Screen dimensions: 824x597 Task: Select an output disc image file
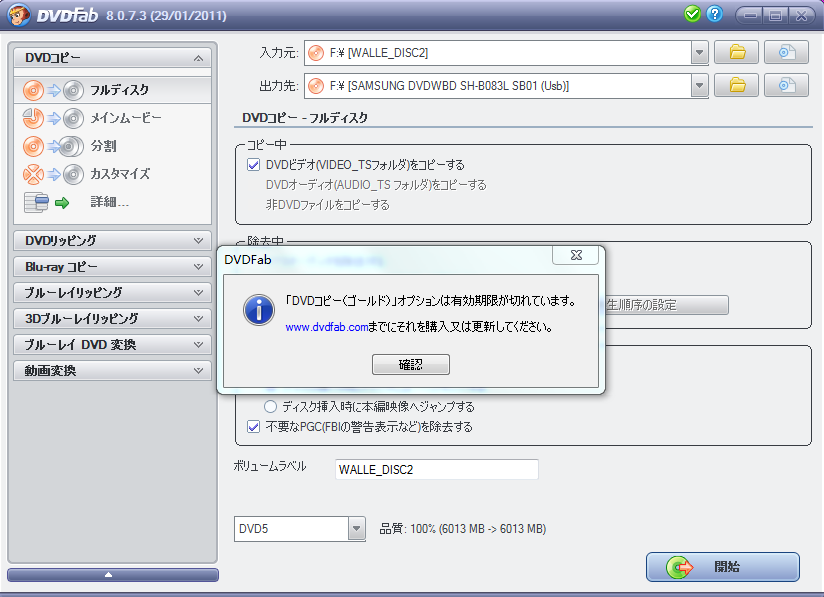coord(786,85)
